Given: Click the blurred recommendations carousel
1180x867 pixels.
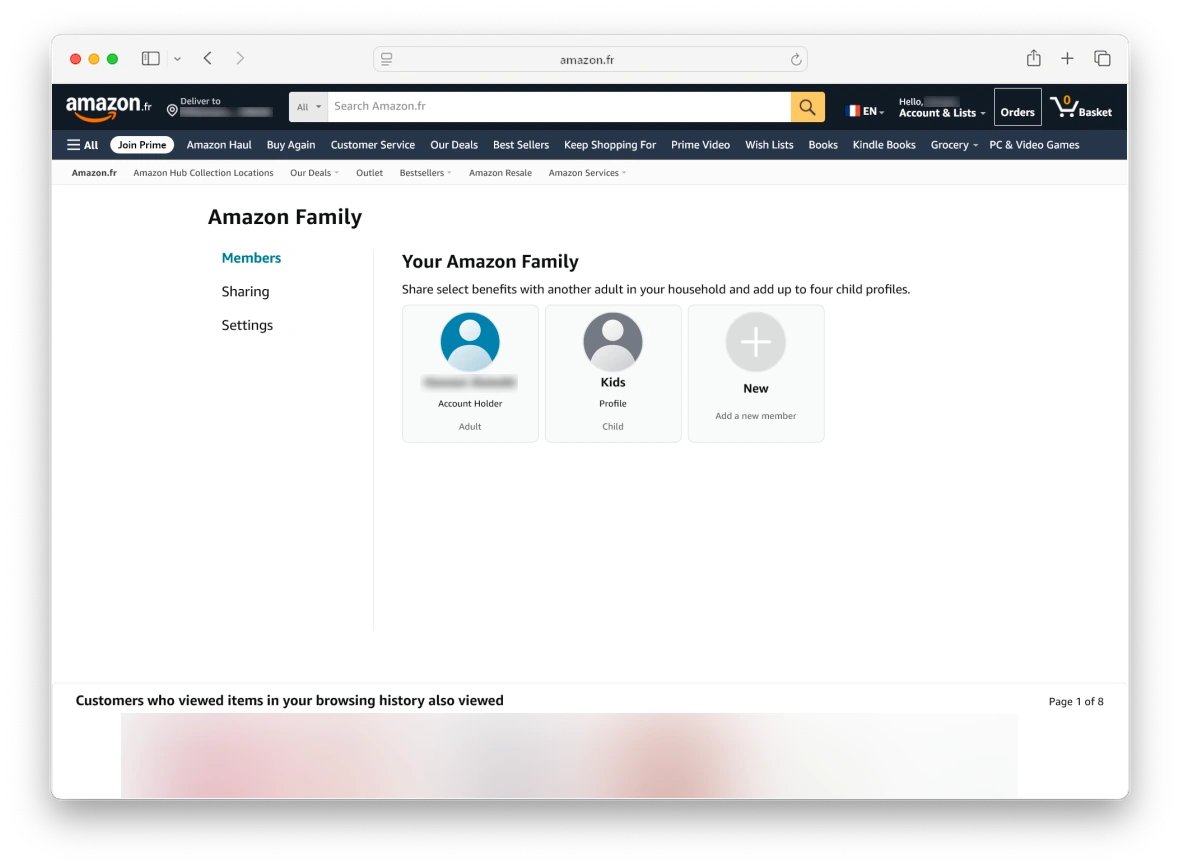Looking at the screenshot, I should [569, 756].
